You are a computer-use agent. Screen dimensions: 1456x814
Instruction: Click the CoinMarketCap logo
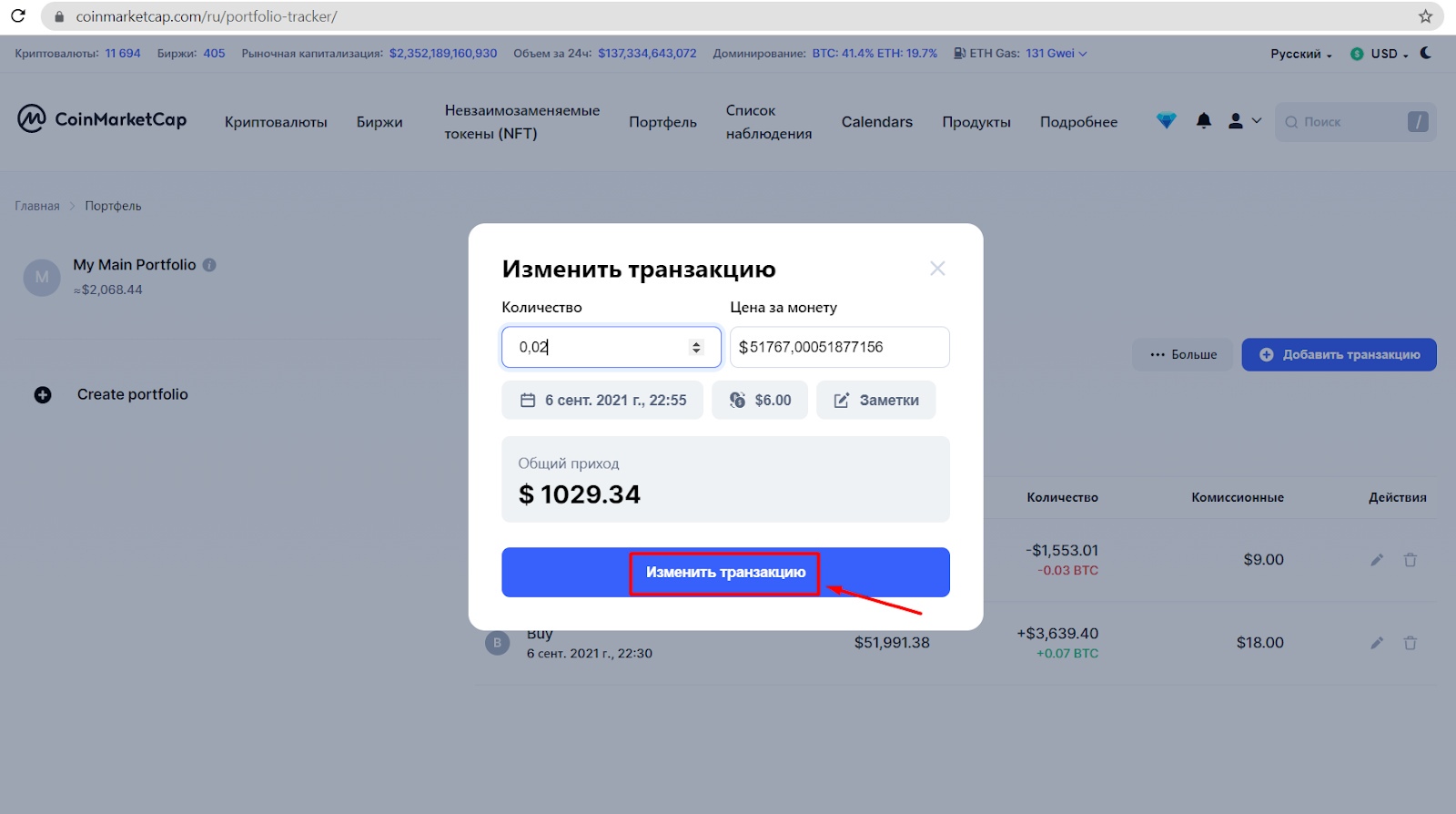tap(102, 119)
